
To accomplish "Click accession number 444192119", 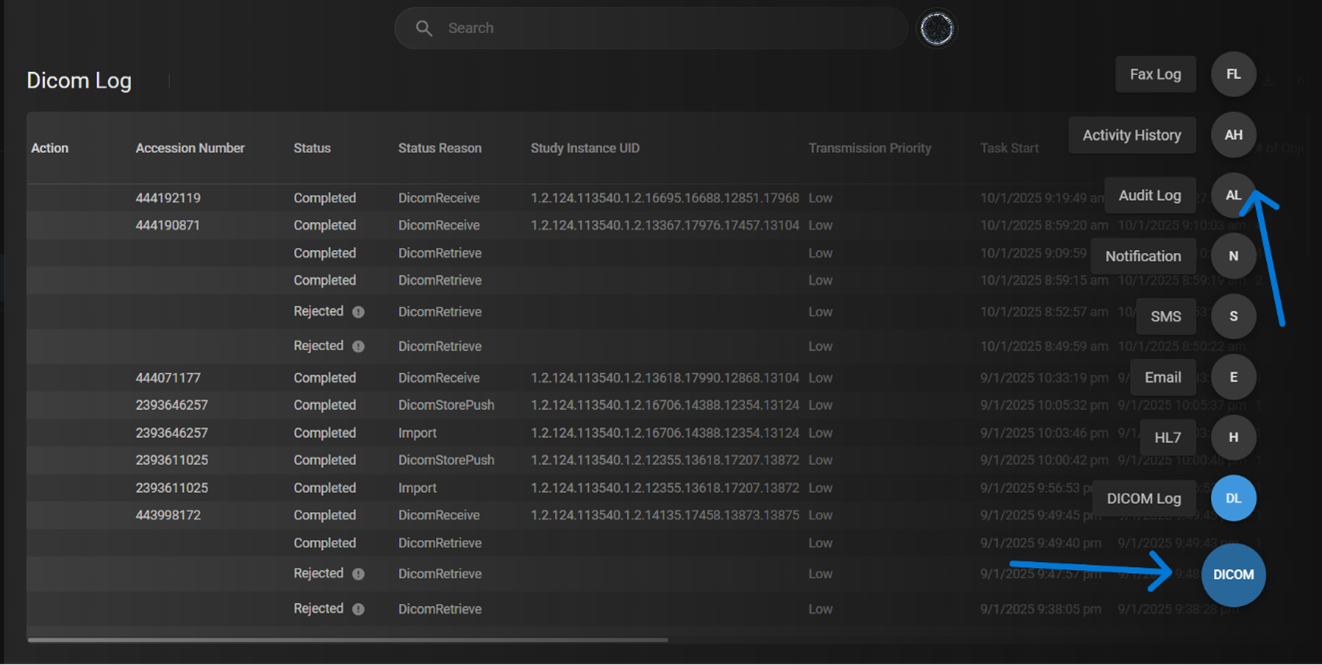I will pos(168,198).
